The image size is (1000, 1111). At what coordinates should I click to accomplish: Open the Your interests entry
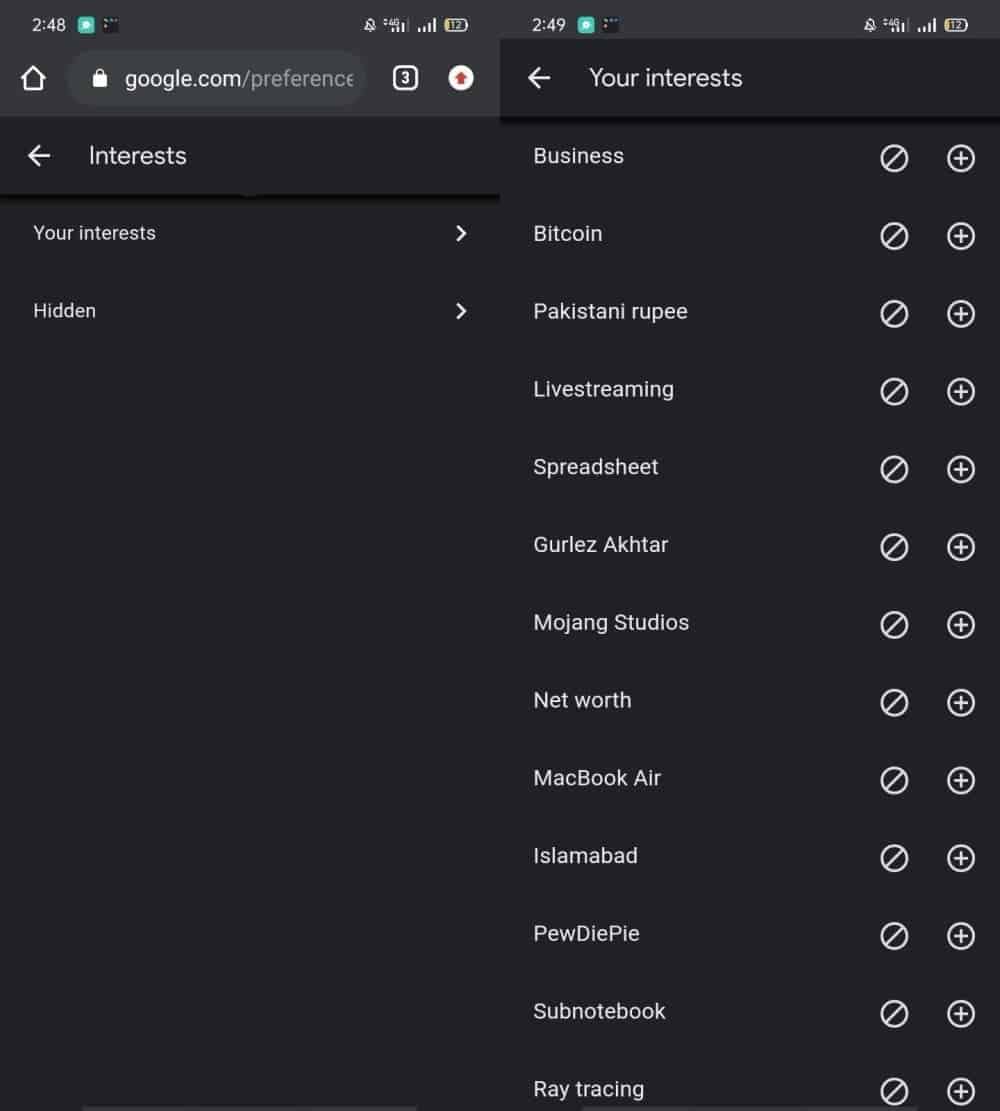pos(249,233)
